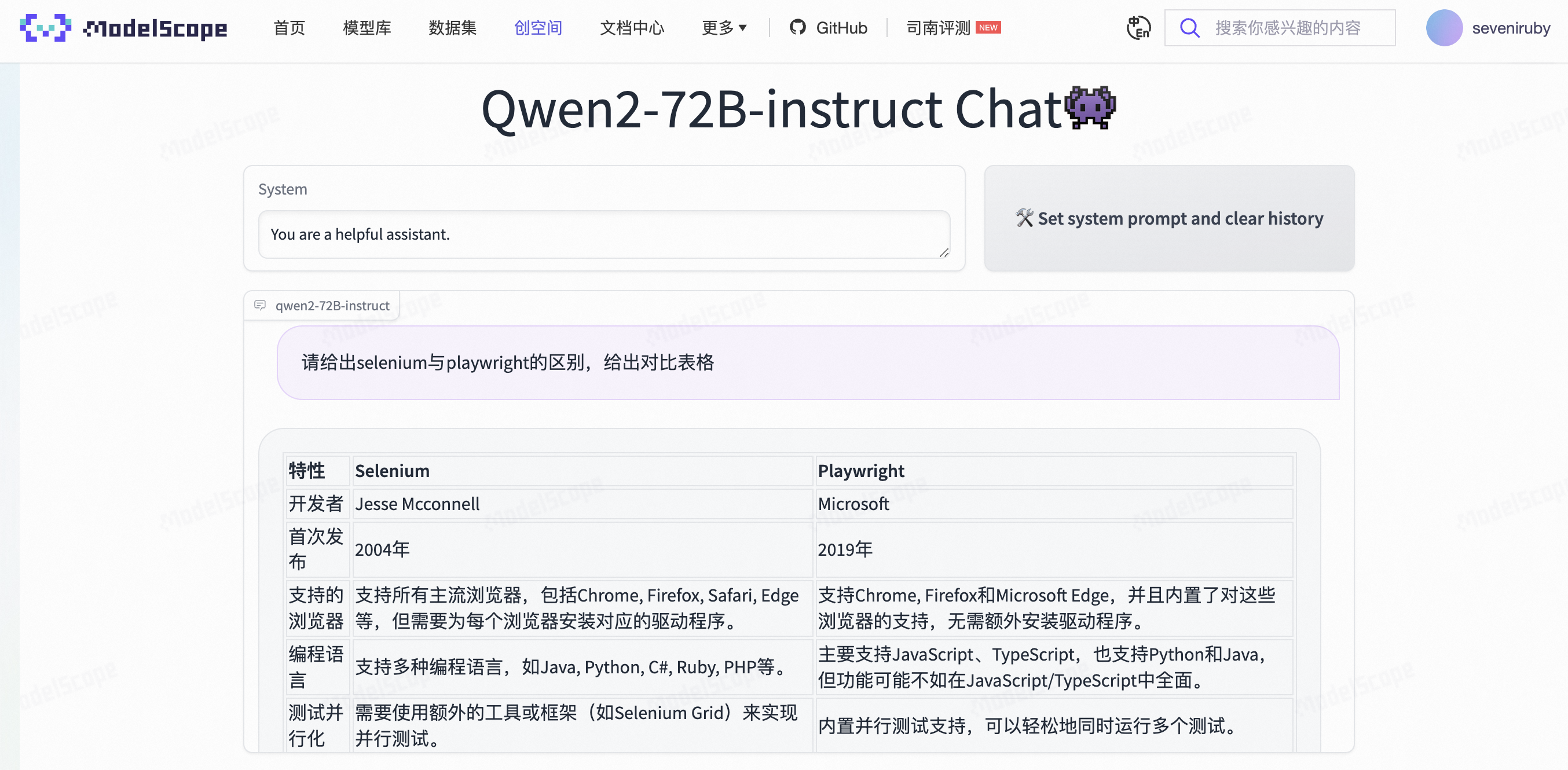Open the 数据集 datasets page
Viewport: 1568px width, 770px height.
(x=452, y=28)
